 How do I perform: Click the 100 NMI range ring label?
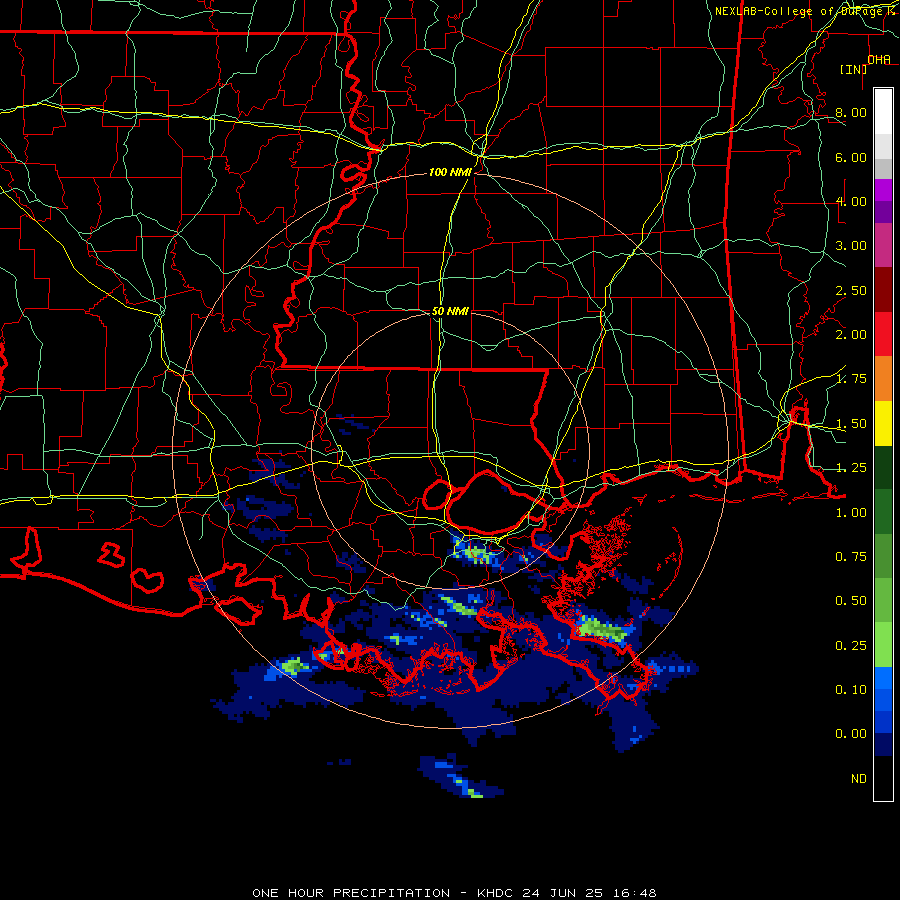pyautogui.click(x=450, y=172)
